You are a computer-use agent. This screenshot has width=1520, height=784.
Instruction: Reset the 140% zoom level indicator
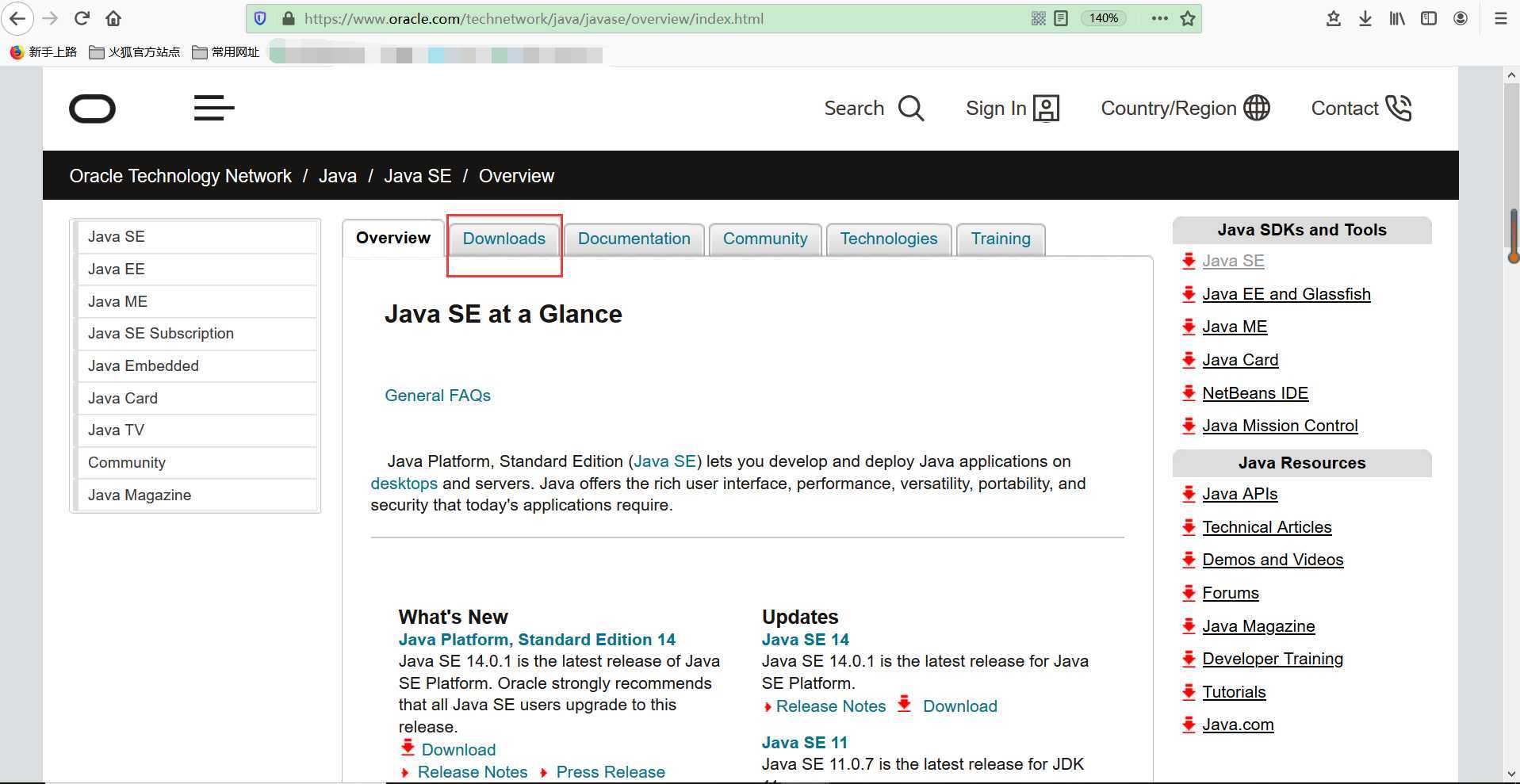click(1103, 18)
